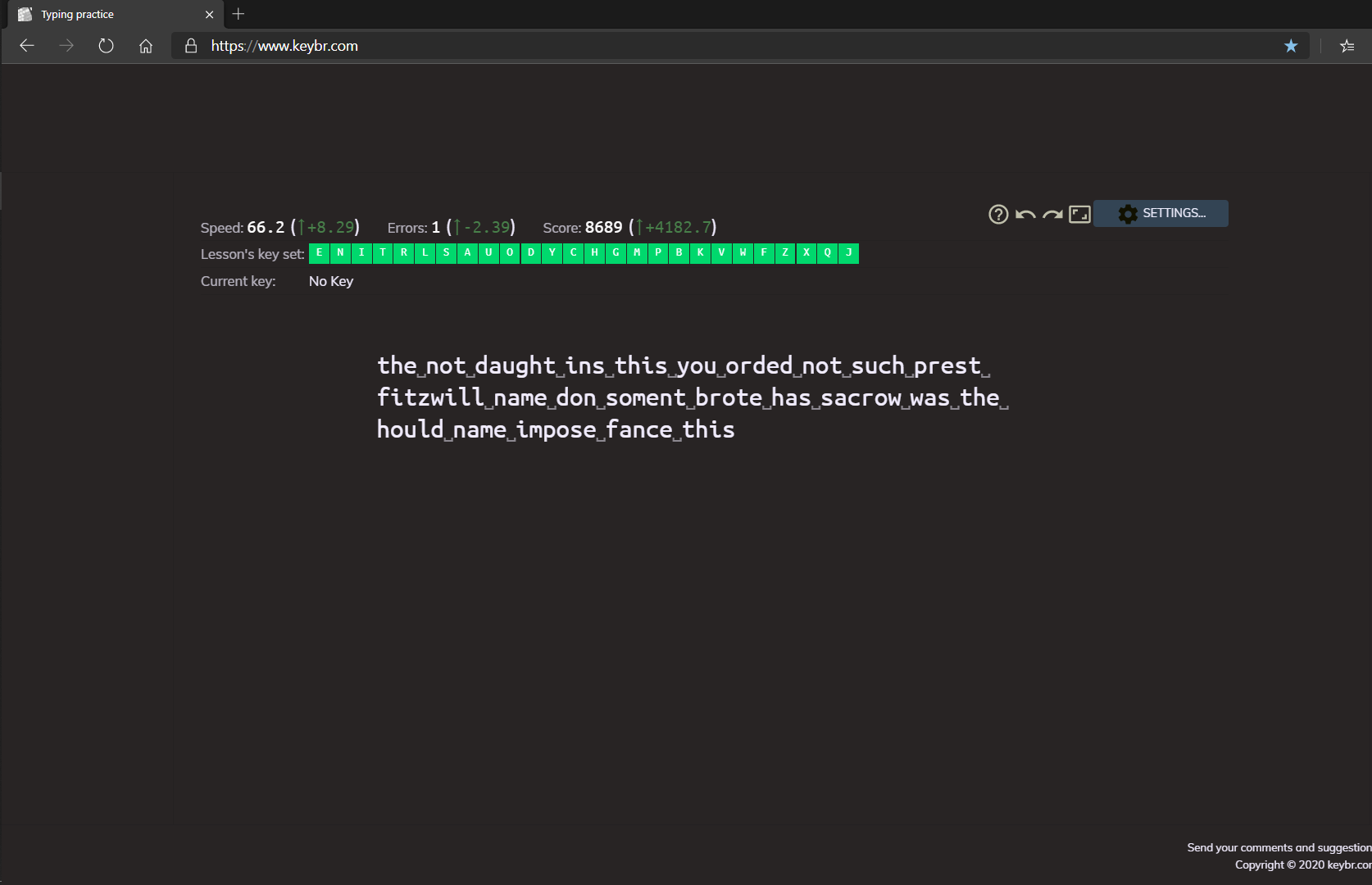
Task: Go back with the browser back arrow
Action: [27, 46]
